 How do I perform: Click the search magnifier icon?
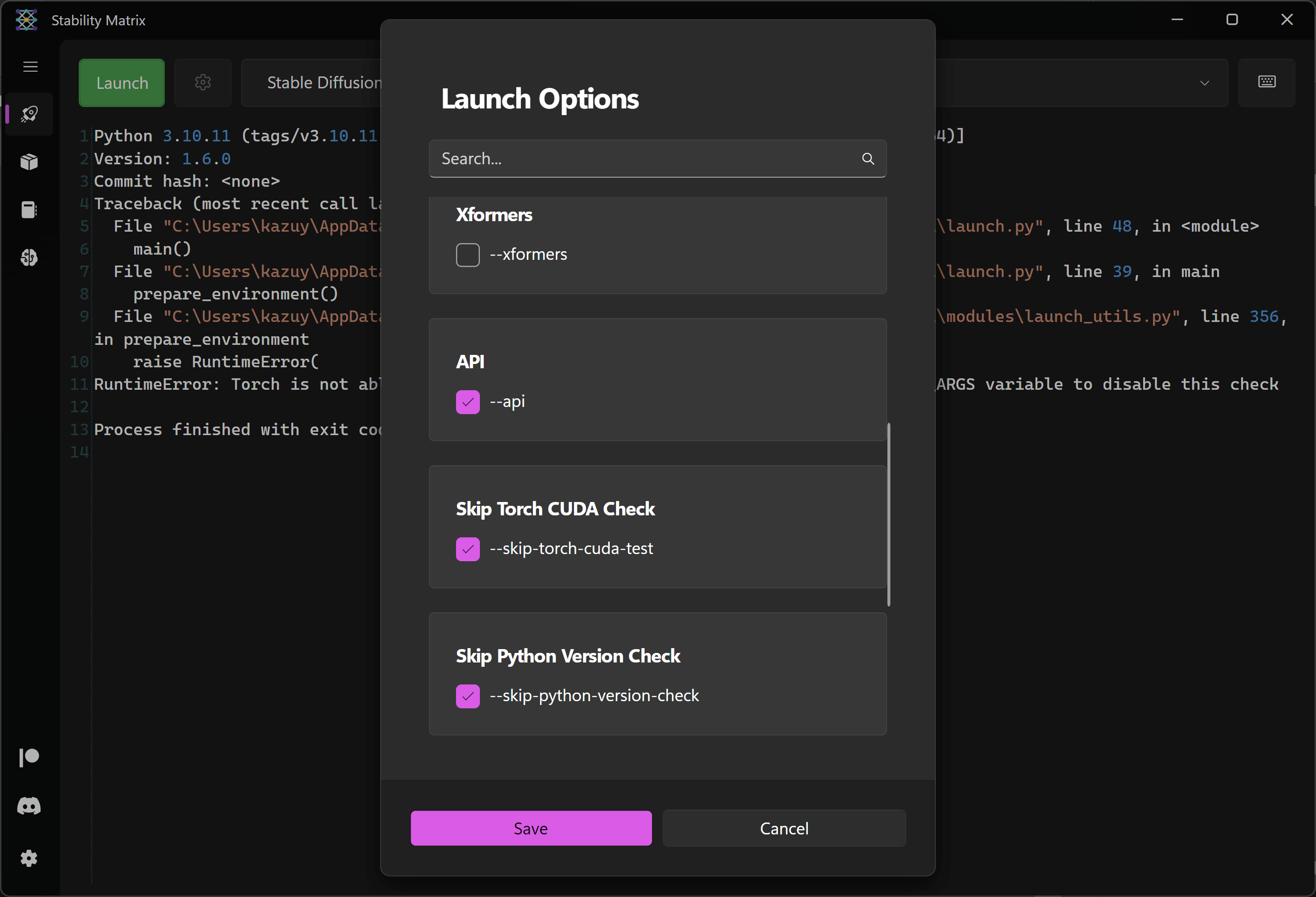coord(868,159)
